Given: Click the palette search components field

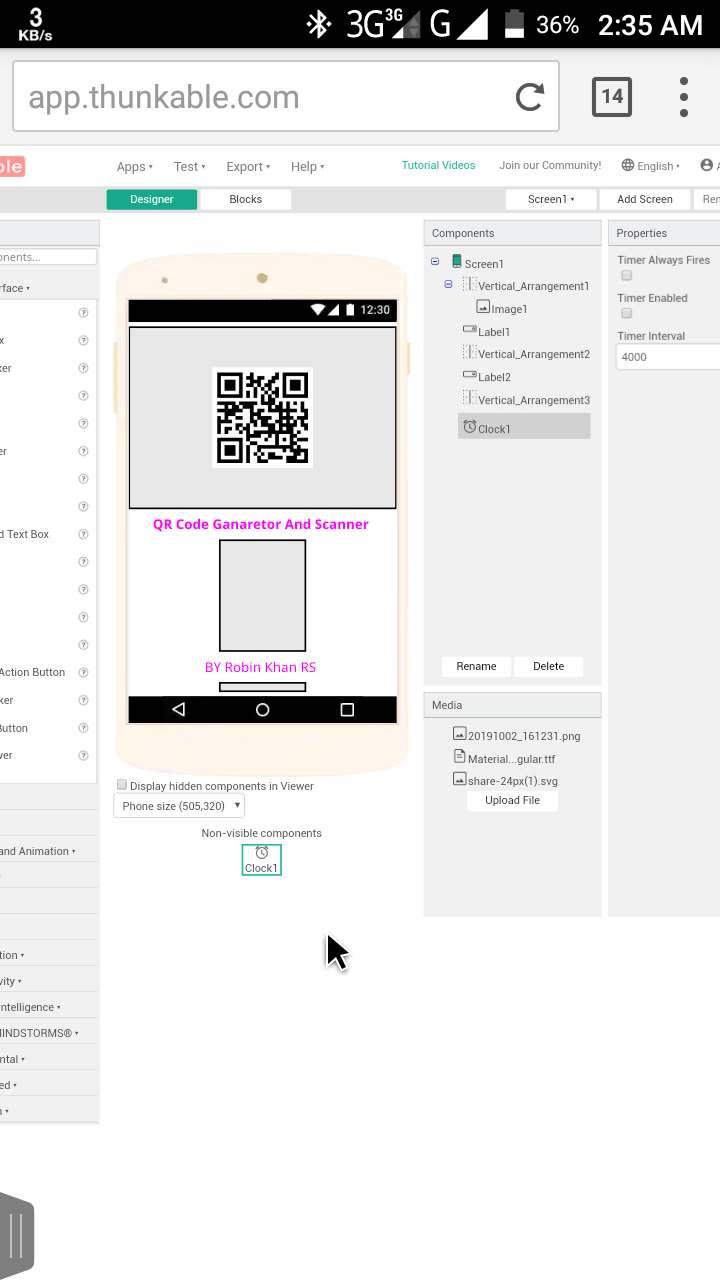Looking at the screenshot, I should coord(48,257).
